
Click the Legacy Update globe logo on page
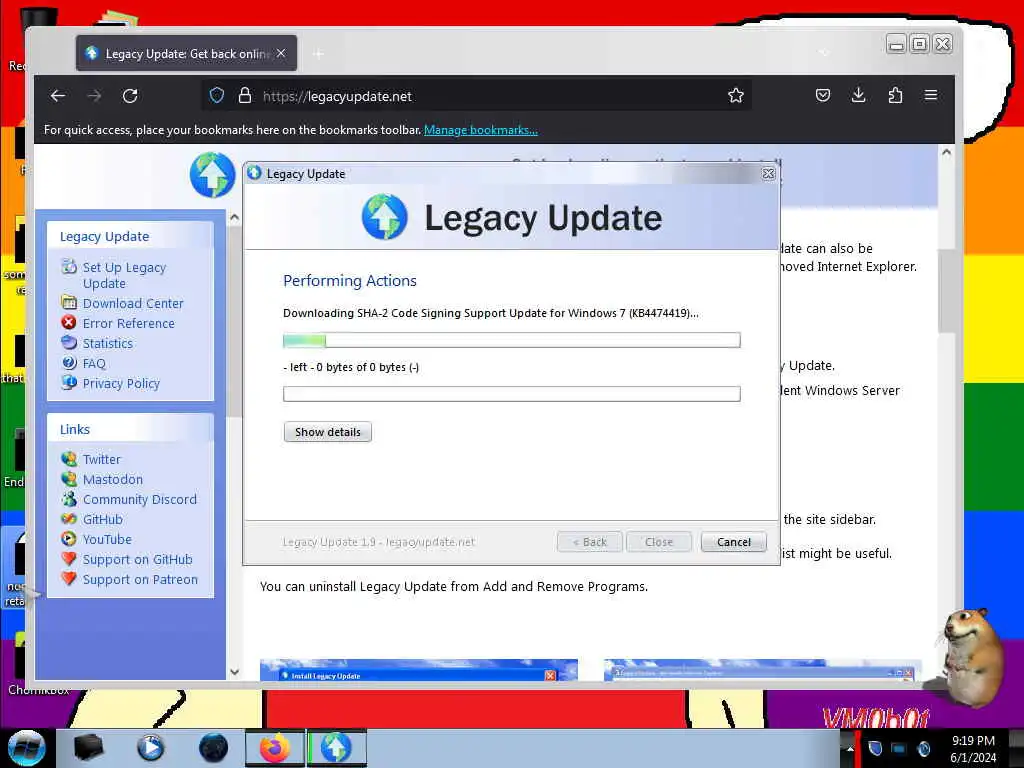(212, 175)
